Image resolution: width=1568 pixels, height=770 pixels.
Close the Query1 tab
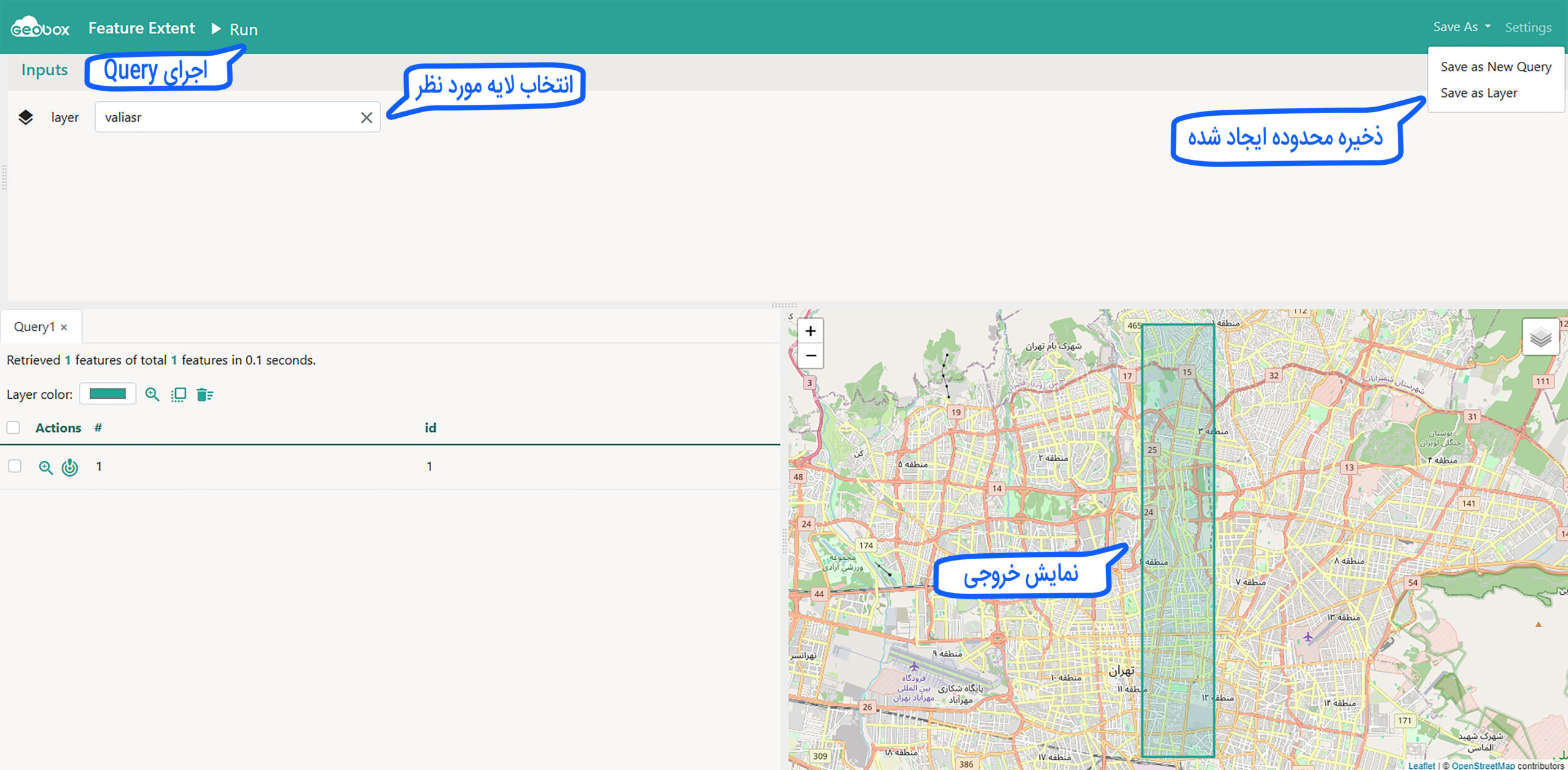64,328
